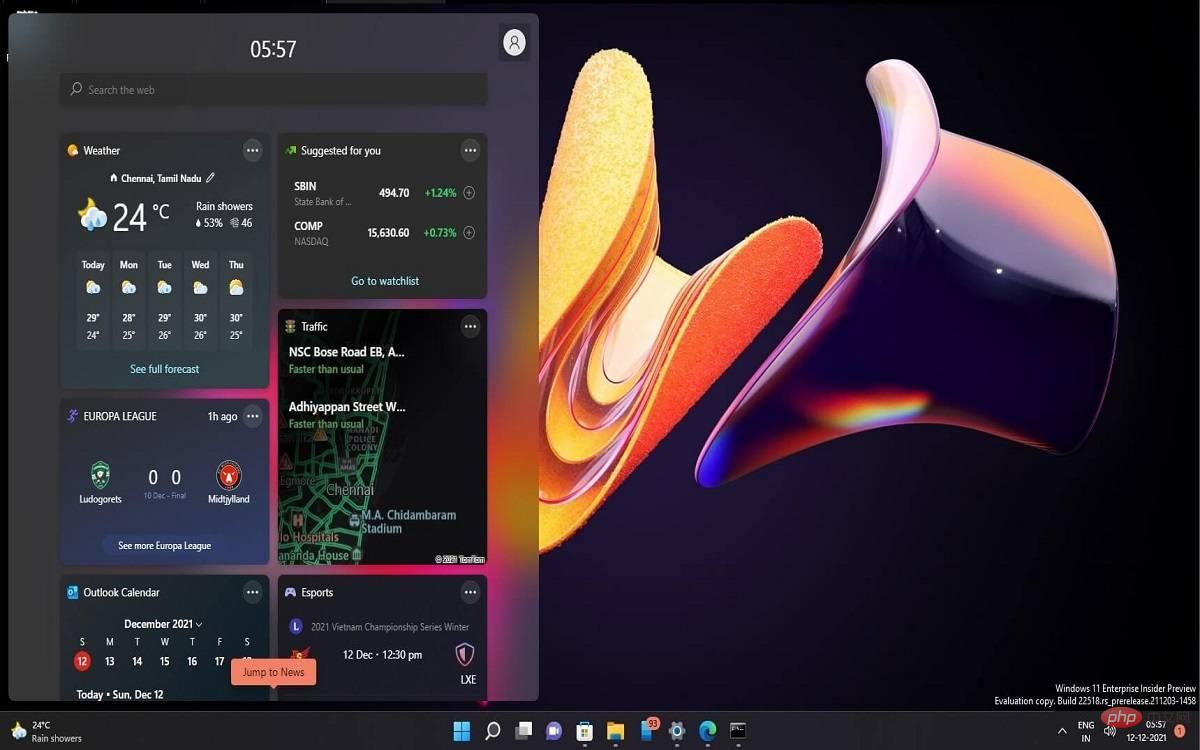Open the Outlook Calendar widget options menu

(253, 592)
